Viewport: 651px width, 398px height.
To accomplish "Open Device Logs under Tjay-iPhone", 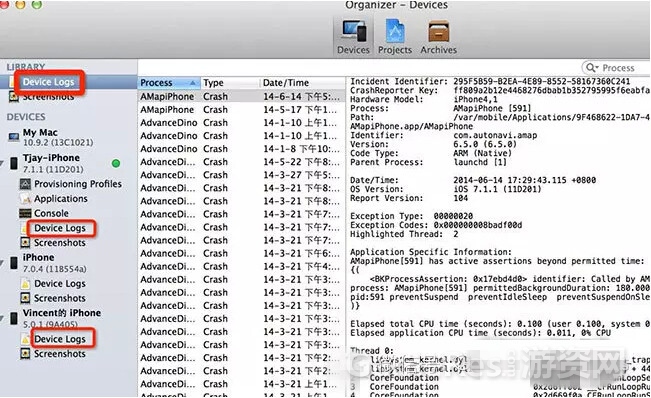I will (60, 228).
